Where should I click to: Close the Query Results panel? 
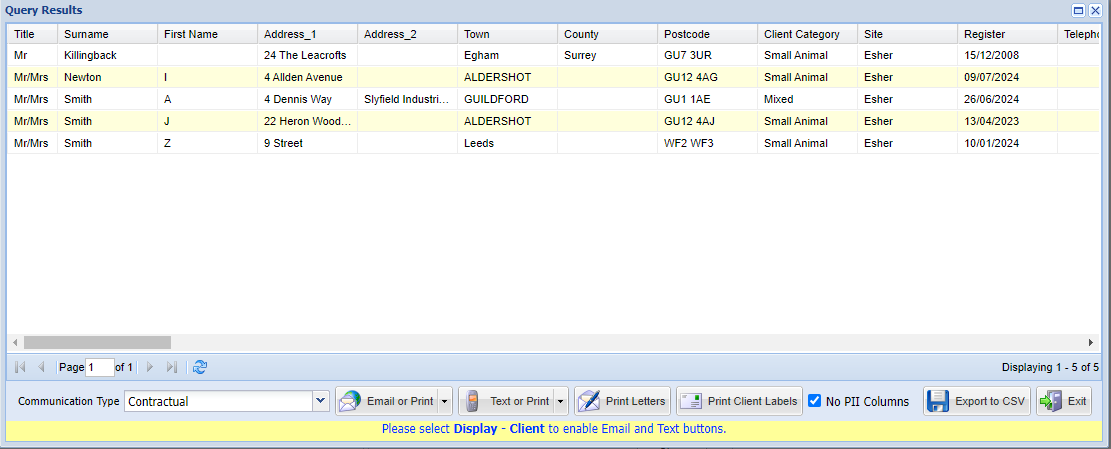[x=1095, y=10]
